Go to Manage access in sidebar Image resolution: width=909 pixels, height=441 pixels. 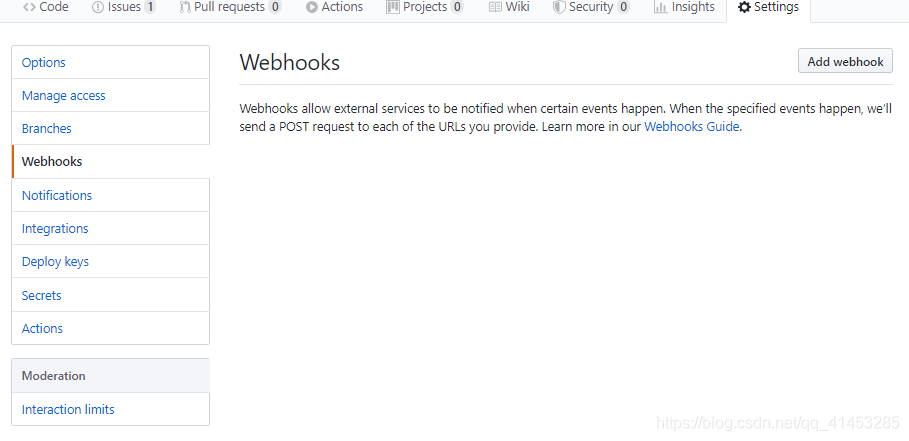tap(64, 95)
